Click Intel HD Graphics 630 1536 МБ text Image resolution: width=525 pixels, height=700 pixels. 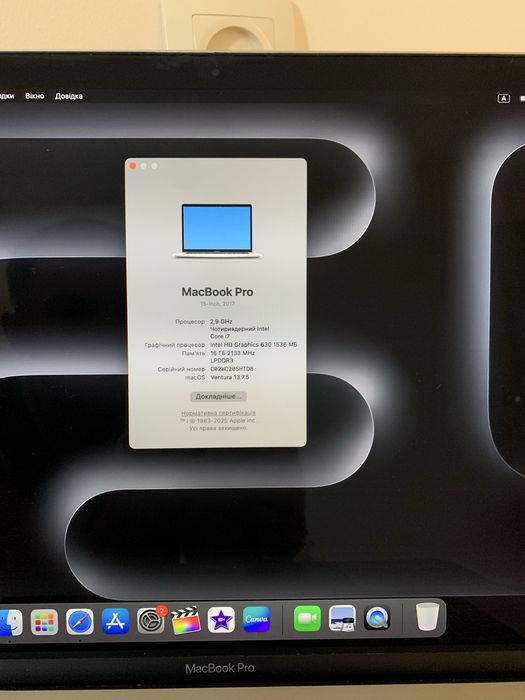[x=254, y=345]
